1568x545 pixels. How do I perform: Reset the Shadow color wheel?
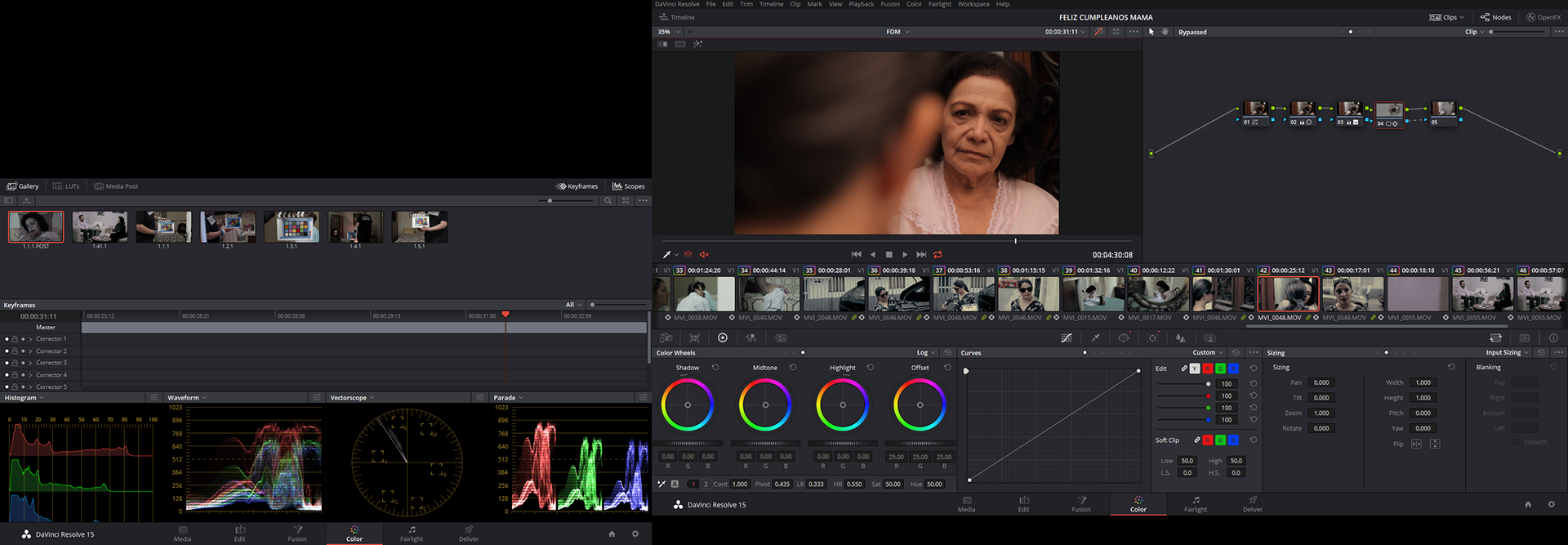[x=715, y=368]
